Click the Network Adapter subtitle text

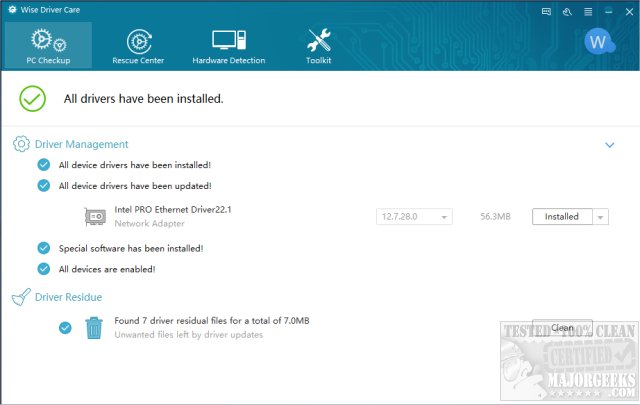point(149,223)
